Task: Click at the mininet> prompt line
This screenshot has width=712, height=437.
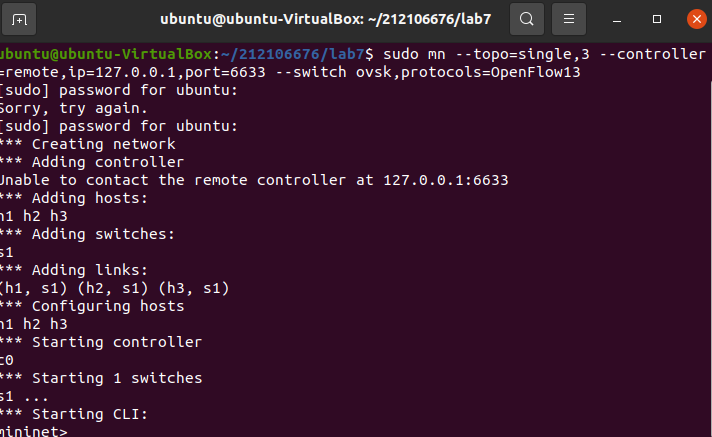Action: pos(35,432)
